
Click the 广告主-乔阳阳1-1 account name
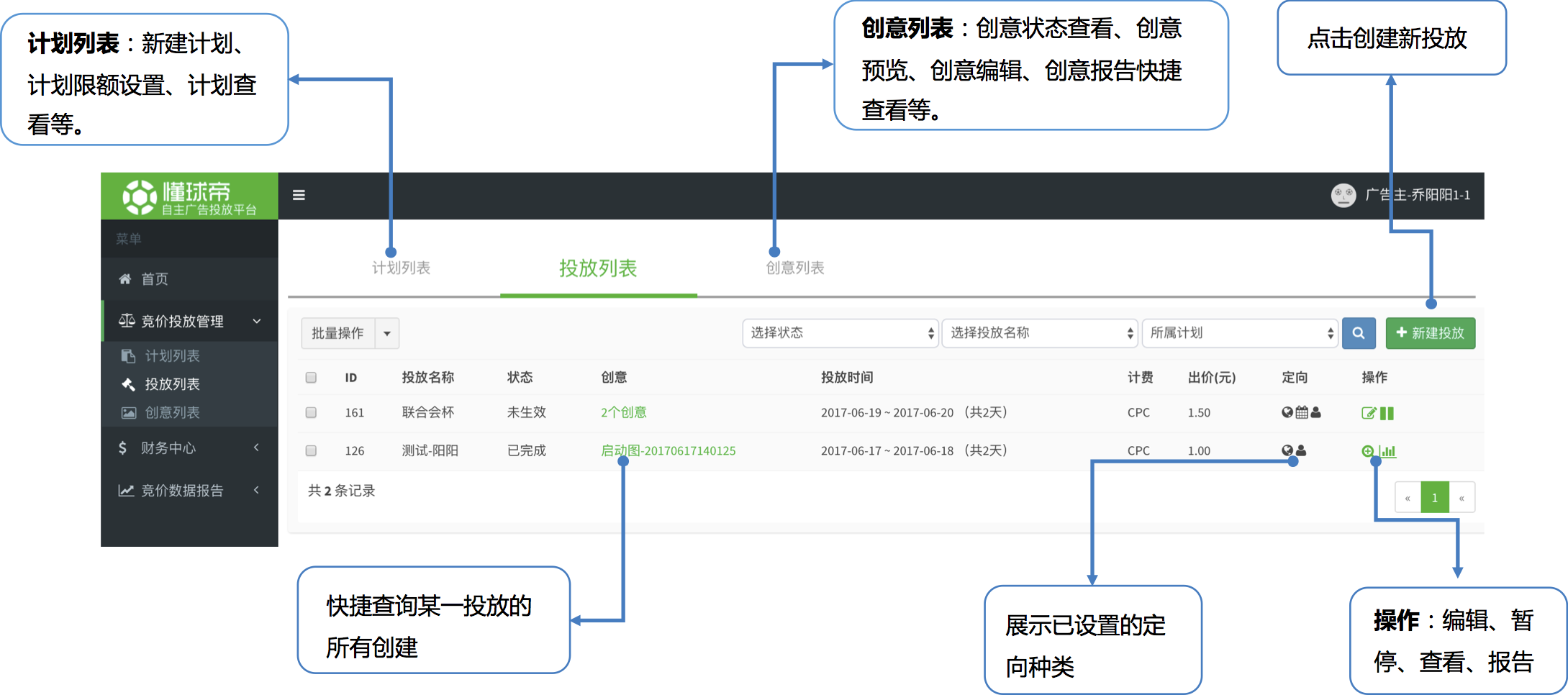coord(1418,195)
